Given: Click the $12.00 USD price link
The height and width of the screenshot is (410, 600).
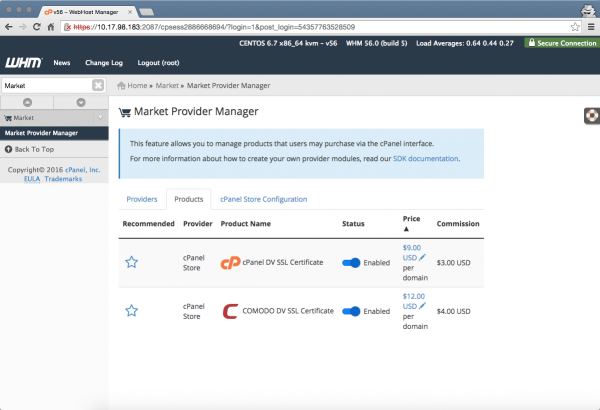Looking at the screenshot, I should point(413,301).
